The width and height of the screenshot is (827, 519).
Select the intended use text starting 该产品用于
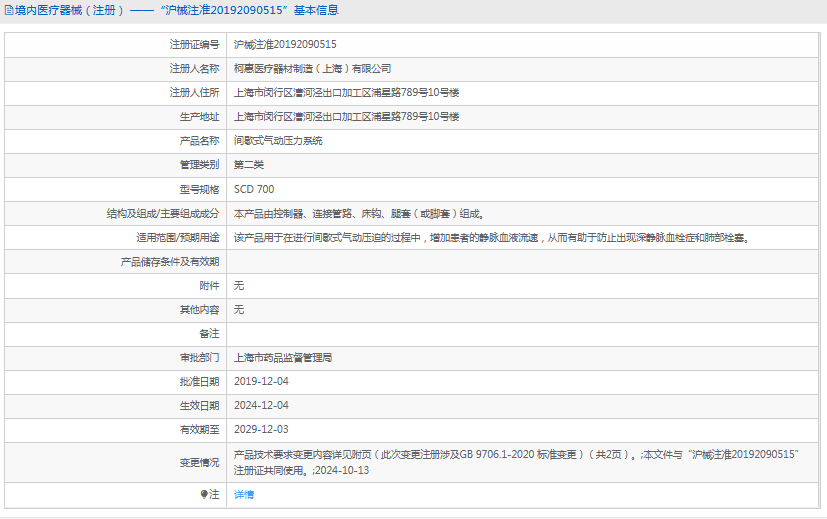click(x=492, y=238)
